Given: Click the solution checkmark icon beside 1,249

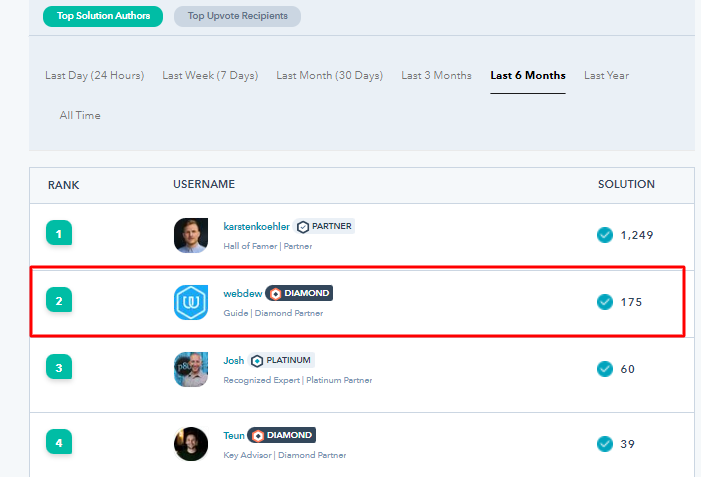Looking at the screenshot, I should tap(604, 235).
